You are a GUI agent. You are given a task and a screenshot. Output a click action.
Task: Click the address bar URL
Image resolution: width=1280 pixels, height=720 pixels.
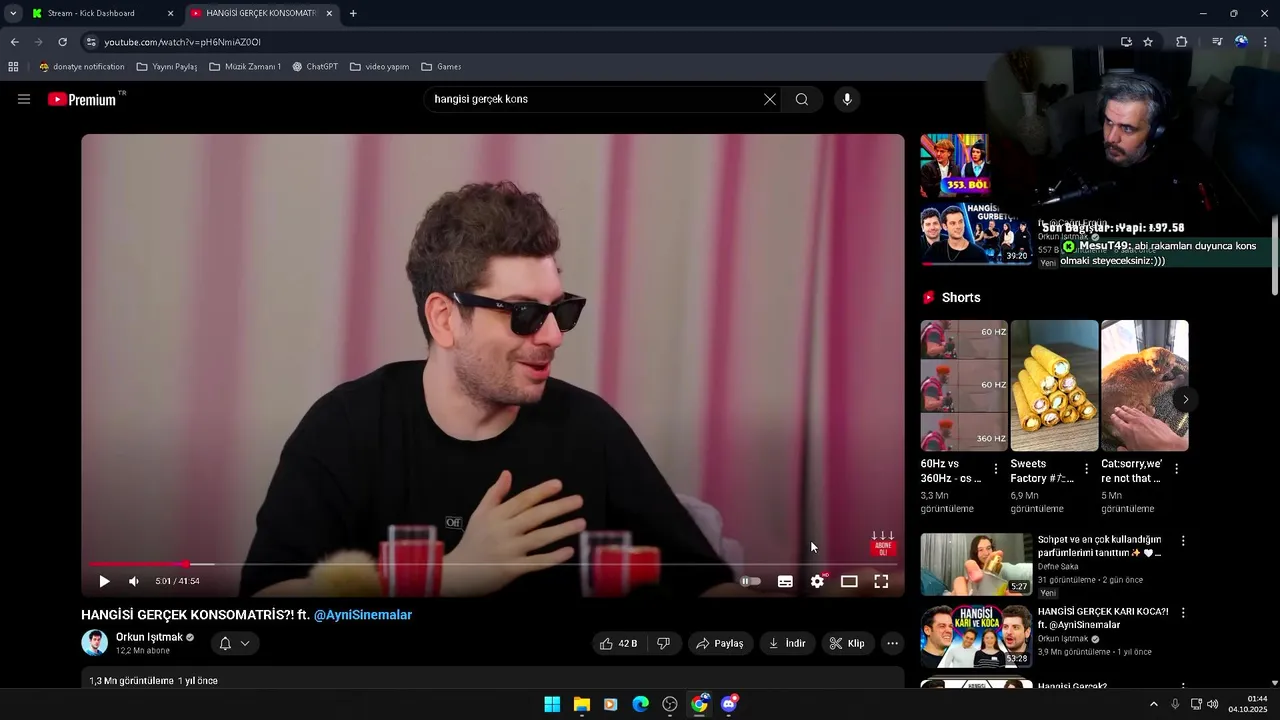(182, 42)
